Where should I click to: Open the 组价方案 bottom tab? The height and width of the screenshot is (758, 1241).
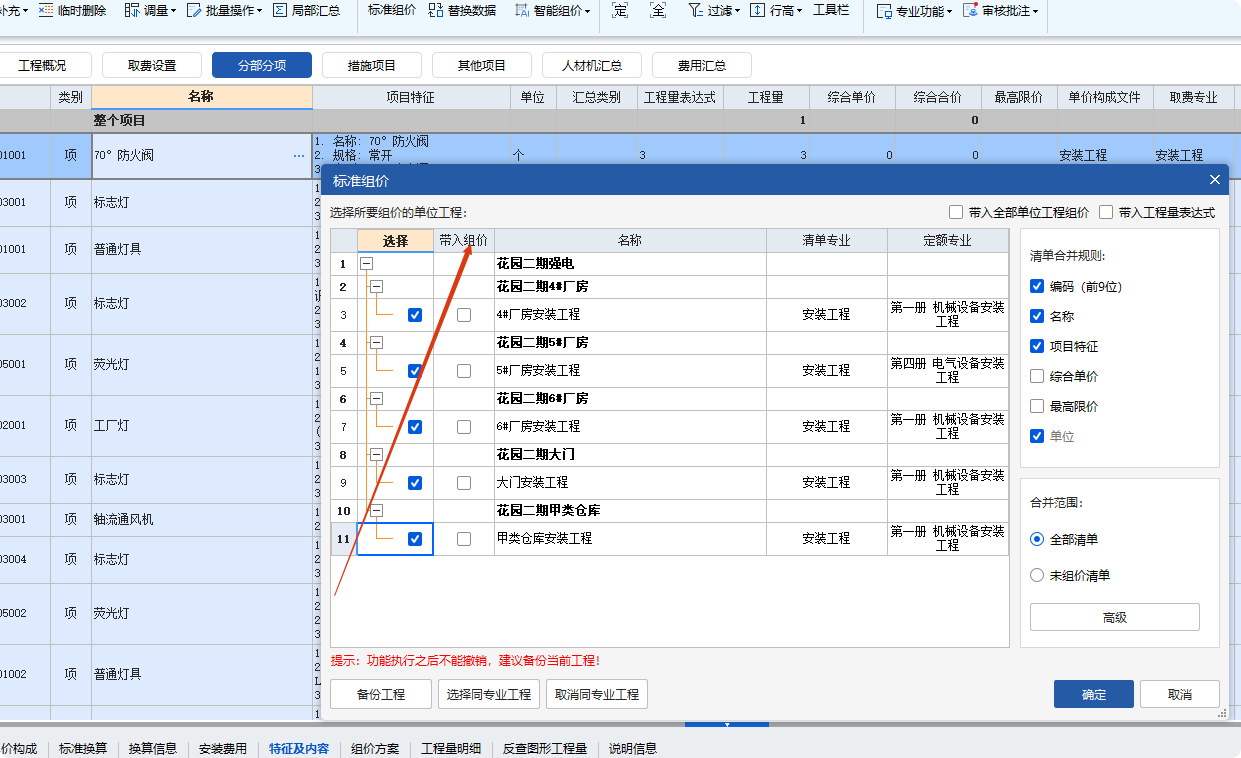[374, 747]
